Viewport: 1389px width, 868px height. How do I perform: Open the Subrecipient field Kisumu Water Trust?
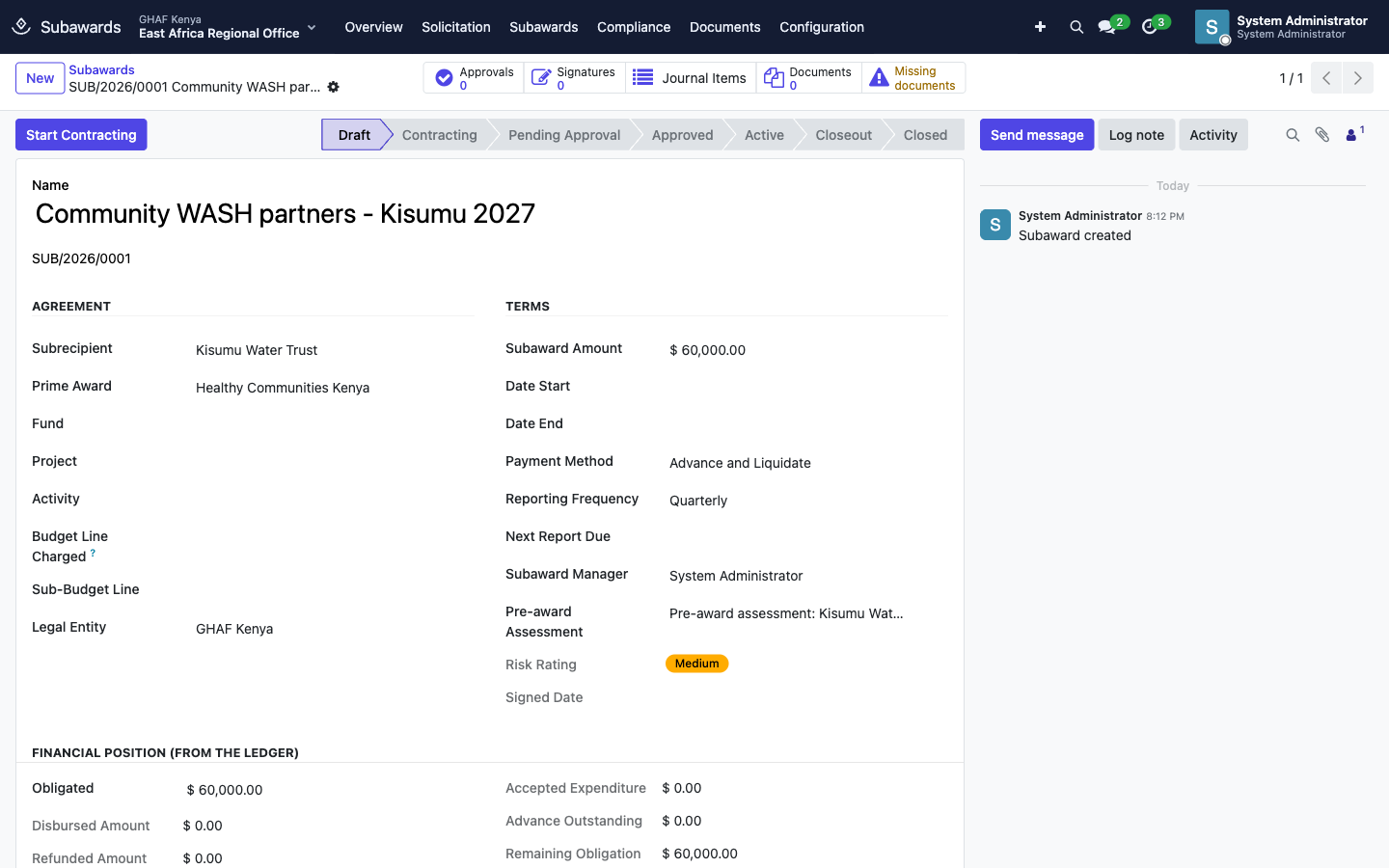(x=333, y=350)
